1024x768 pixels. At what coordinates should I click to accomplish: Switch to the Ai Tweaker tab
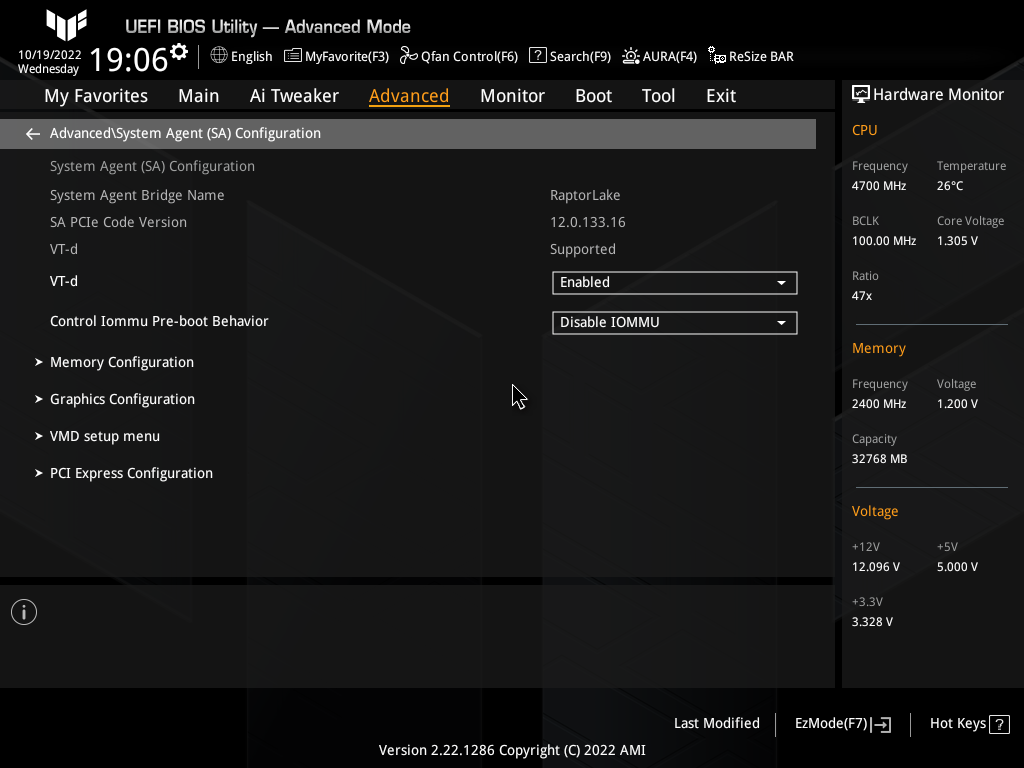pyautogui.click(x=294, y=95)
